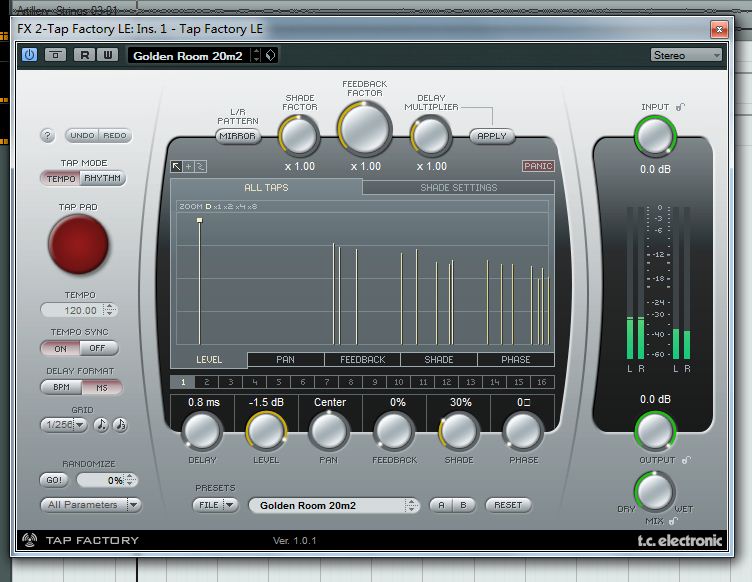Click the randomize GO! button
Image resolution: width=752 pixels, height=582 pixels.
click(54, 480)
